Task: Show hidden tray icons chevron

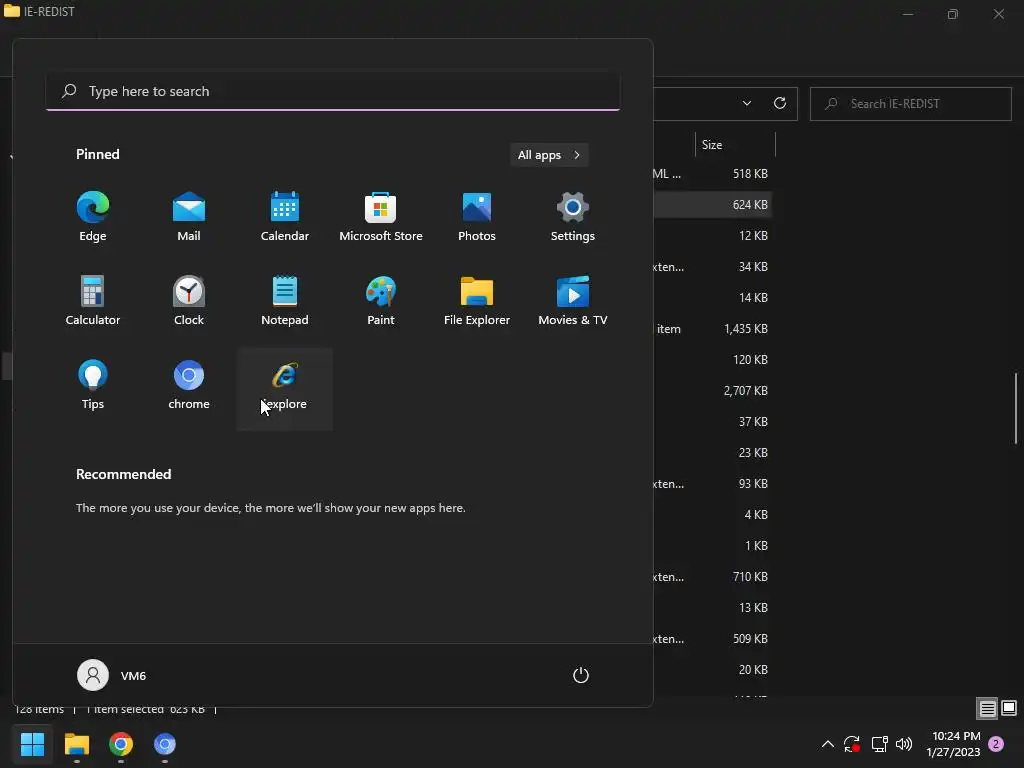Action: (x=827, y=744)
